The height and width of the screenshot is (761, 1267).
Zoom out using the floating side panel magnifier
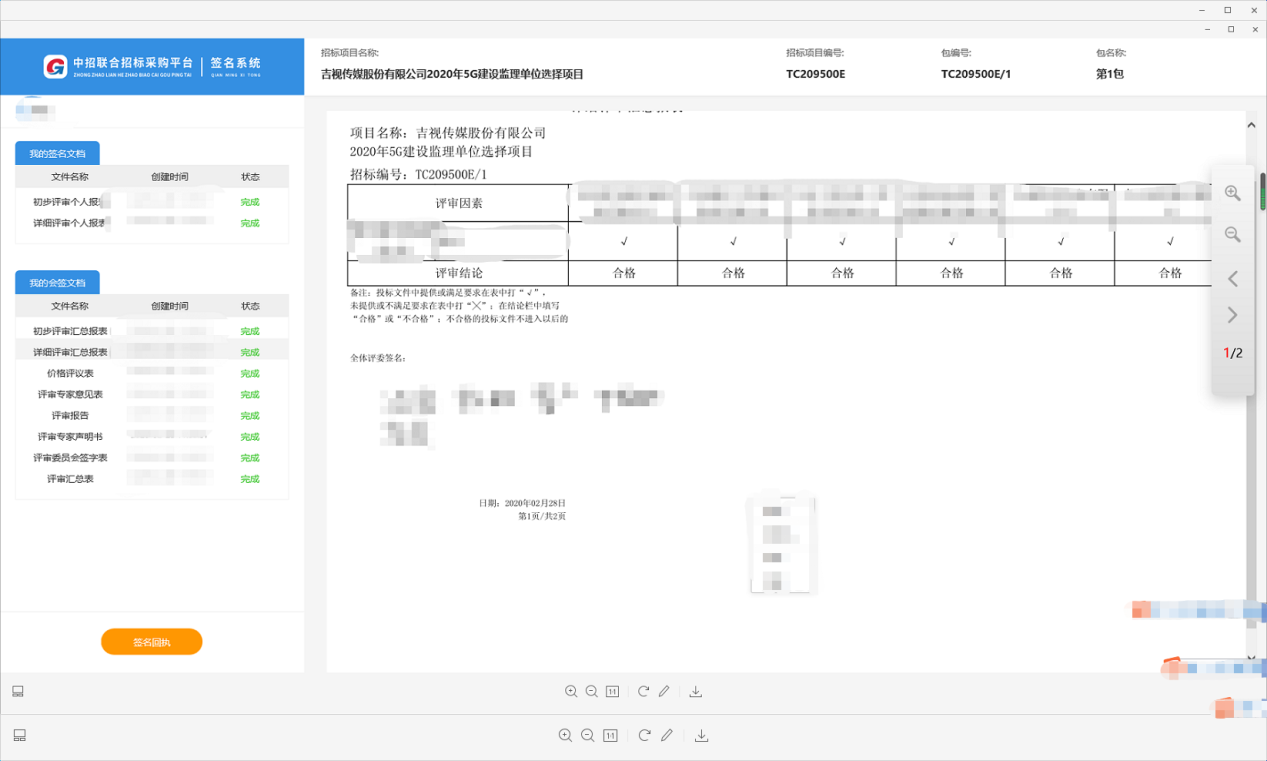1232,235
